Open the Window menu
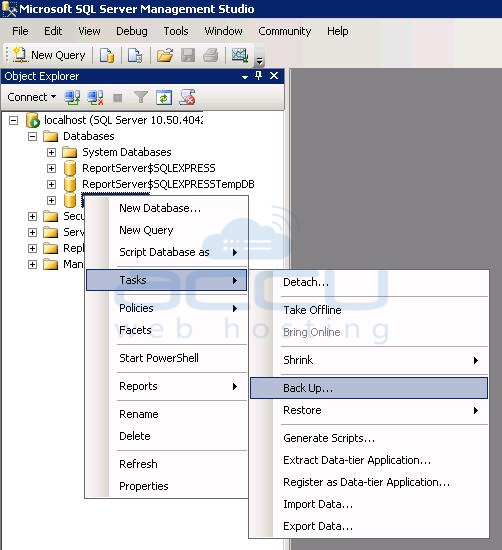Viewport: 502px width, 550px height. coord(223,31)
